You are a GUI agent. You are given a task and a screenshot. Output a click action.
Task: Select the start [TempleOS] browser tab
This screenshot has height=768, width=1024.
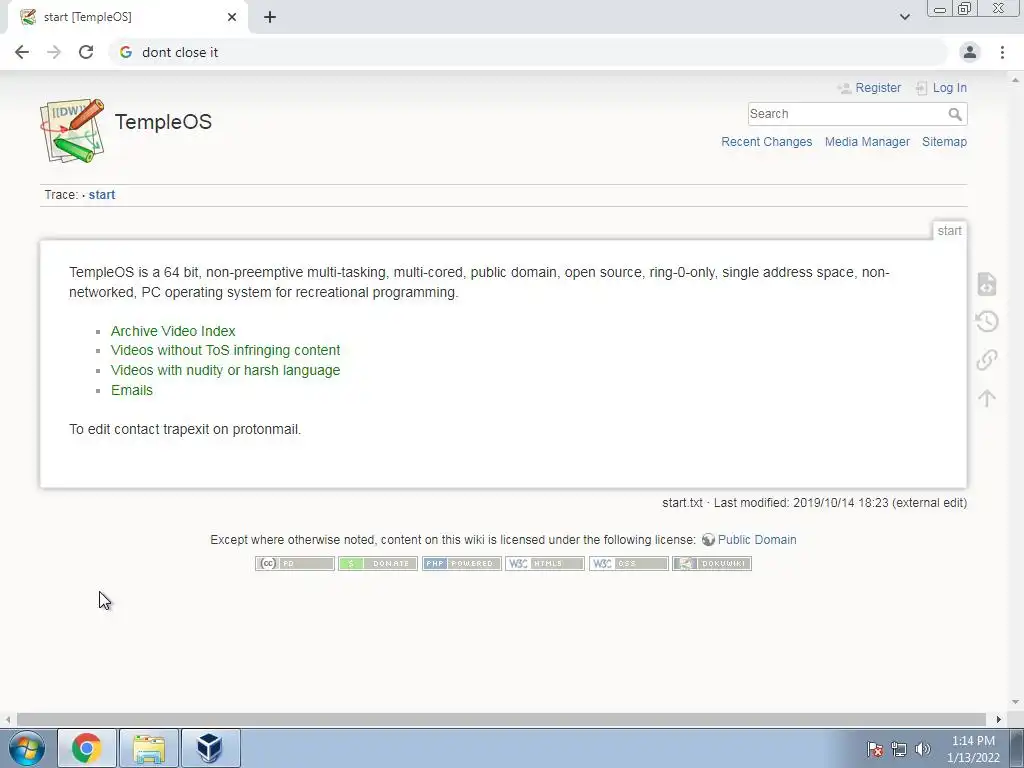pos(127,17)
